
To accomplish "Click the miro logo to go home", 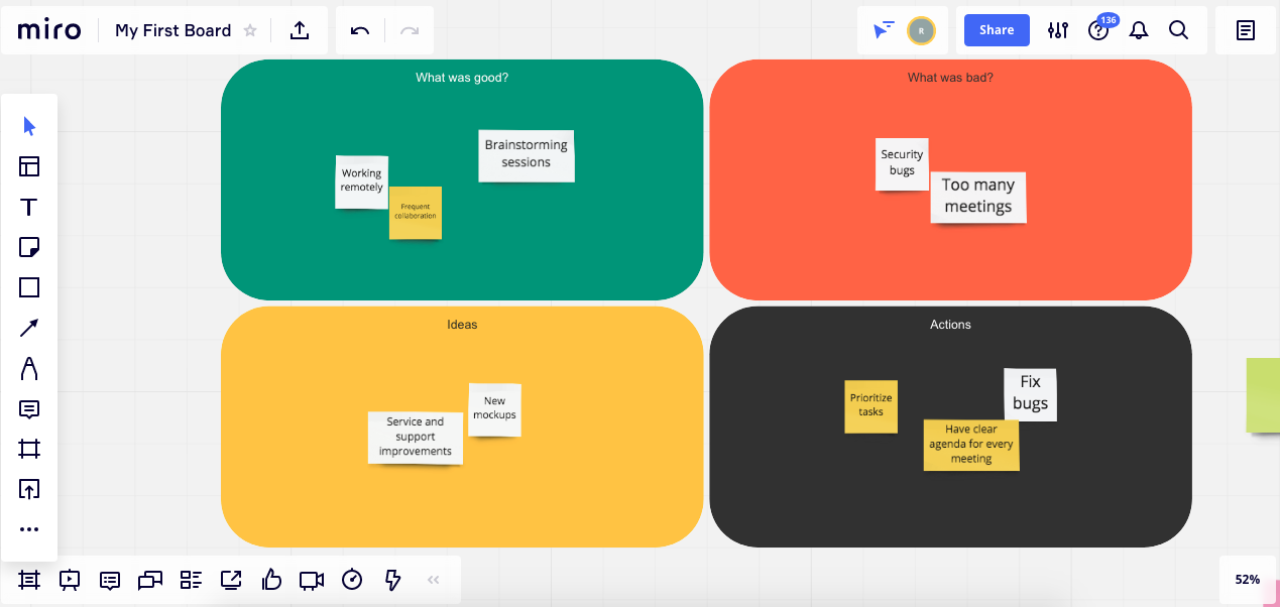I will (49, 30).
